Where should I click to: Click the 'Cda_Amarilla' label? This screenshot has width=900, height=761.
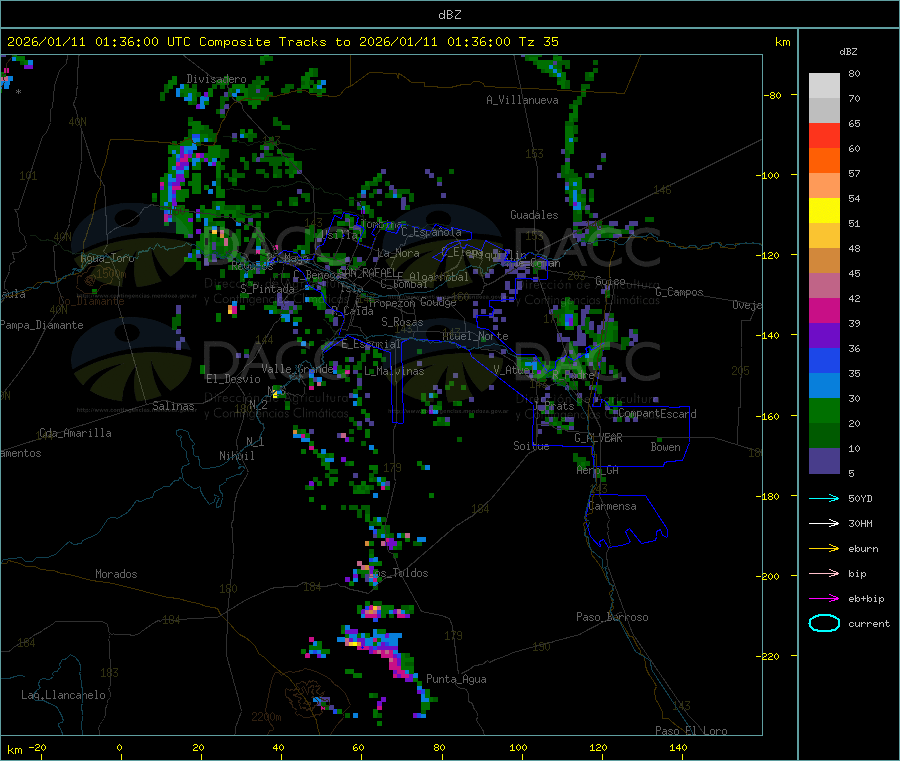pyautogui.click(x=75, y=433)
